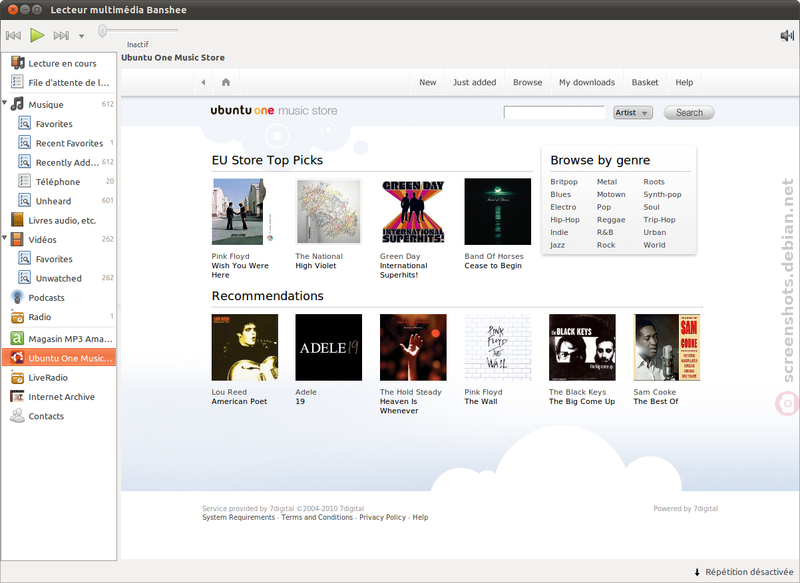Select Ubuntu One Music Store source
Image resolution: width=800 pixels, height=583 pixels.
point(59,358)
